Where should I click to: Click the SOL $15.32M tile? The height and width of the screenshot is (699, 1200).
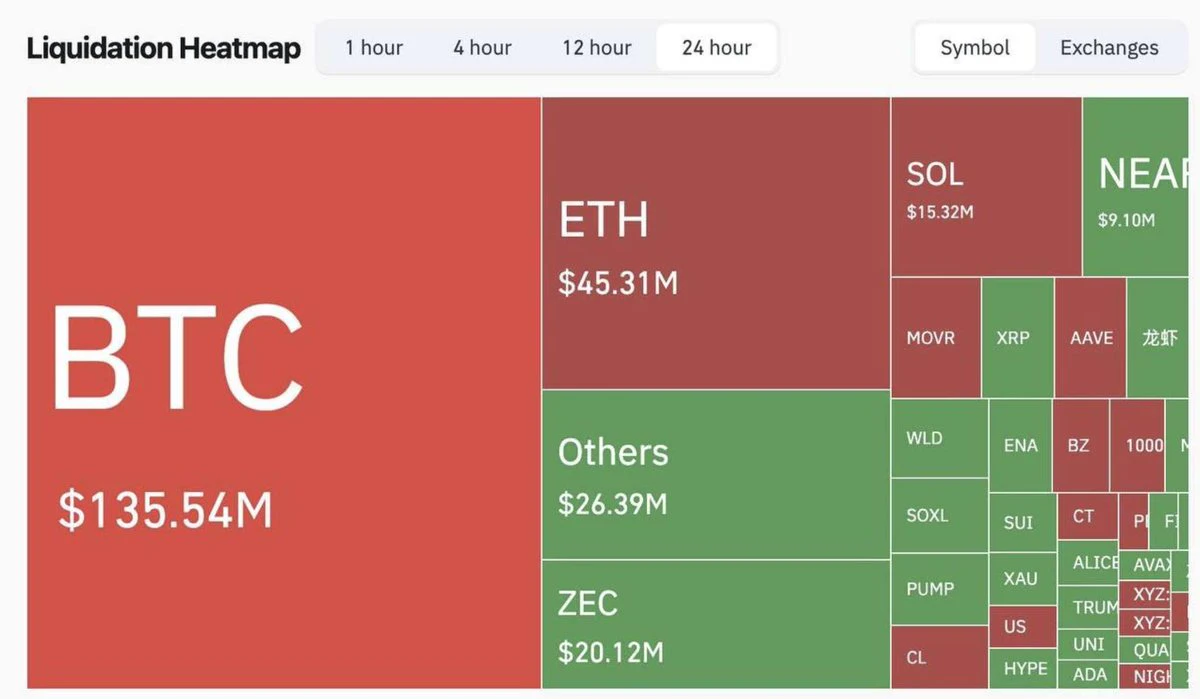(986, 186)
